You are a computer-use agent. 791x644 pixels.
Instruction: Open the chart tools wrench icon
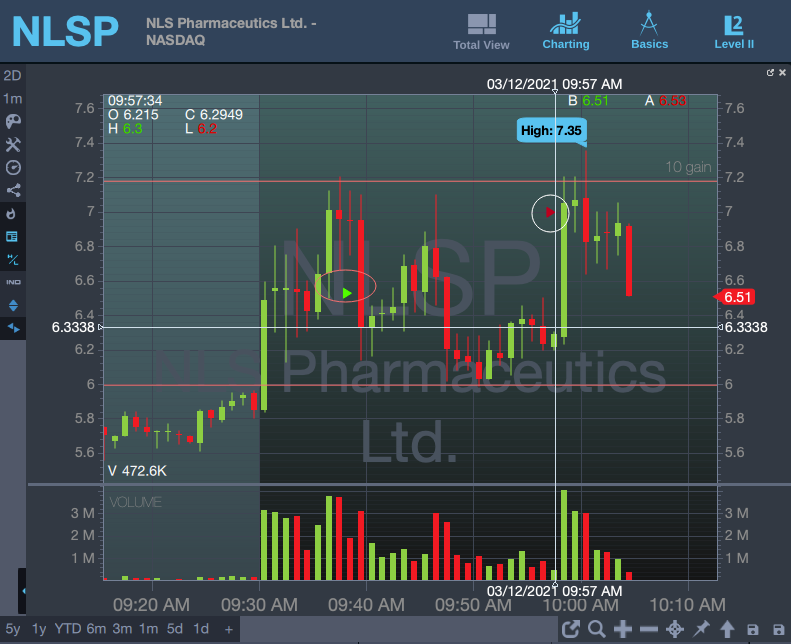[13, 145]
